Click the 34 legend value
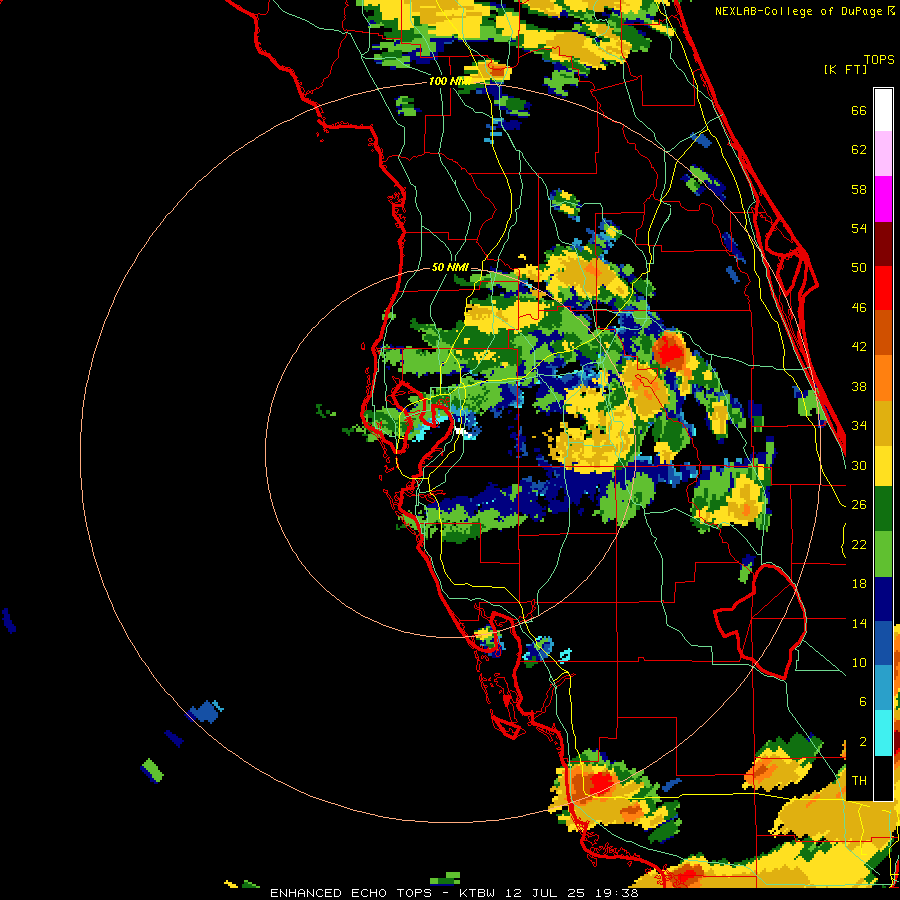Image resolution: width=900 pixels, height=900 pixels. 859,426
